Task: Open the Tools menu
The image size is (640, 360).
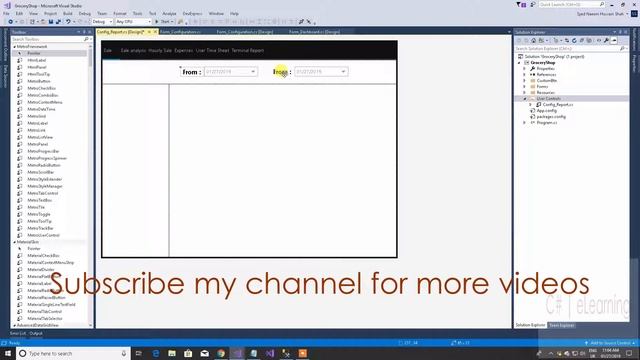Action: coord(138,13)
